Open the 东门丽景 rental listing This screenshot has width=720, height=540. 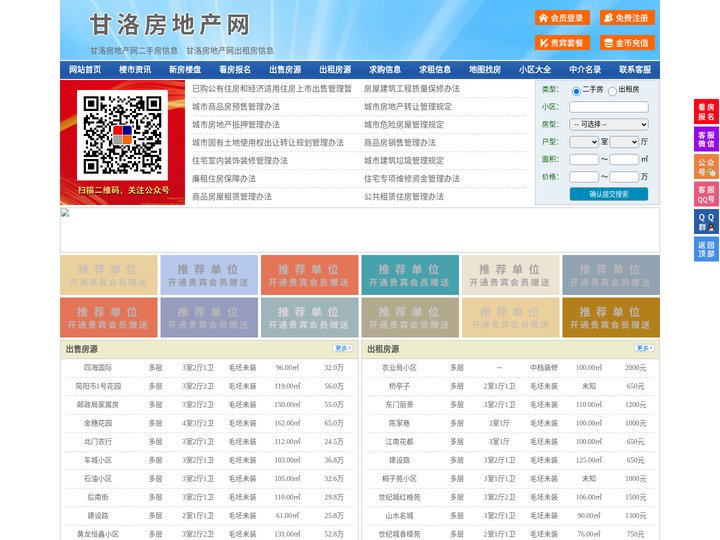point(399,405)
